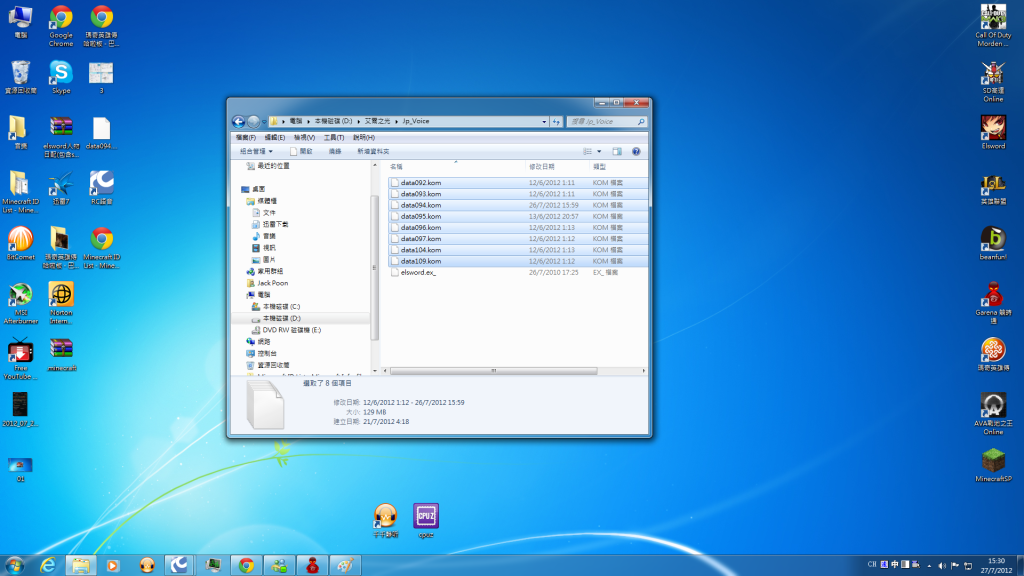The image size is (1024, 576).
Task: Toggle the preview pane button
Action: click(x=617, y=151)
